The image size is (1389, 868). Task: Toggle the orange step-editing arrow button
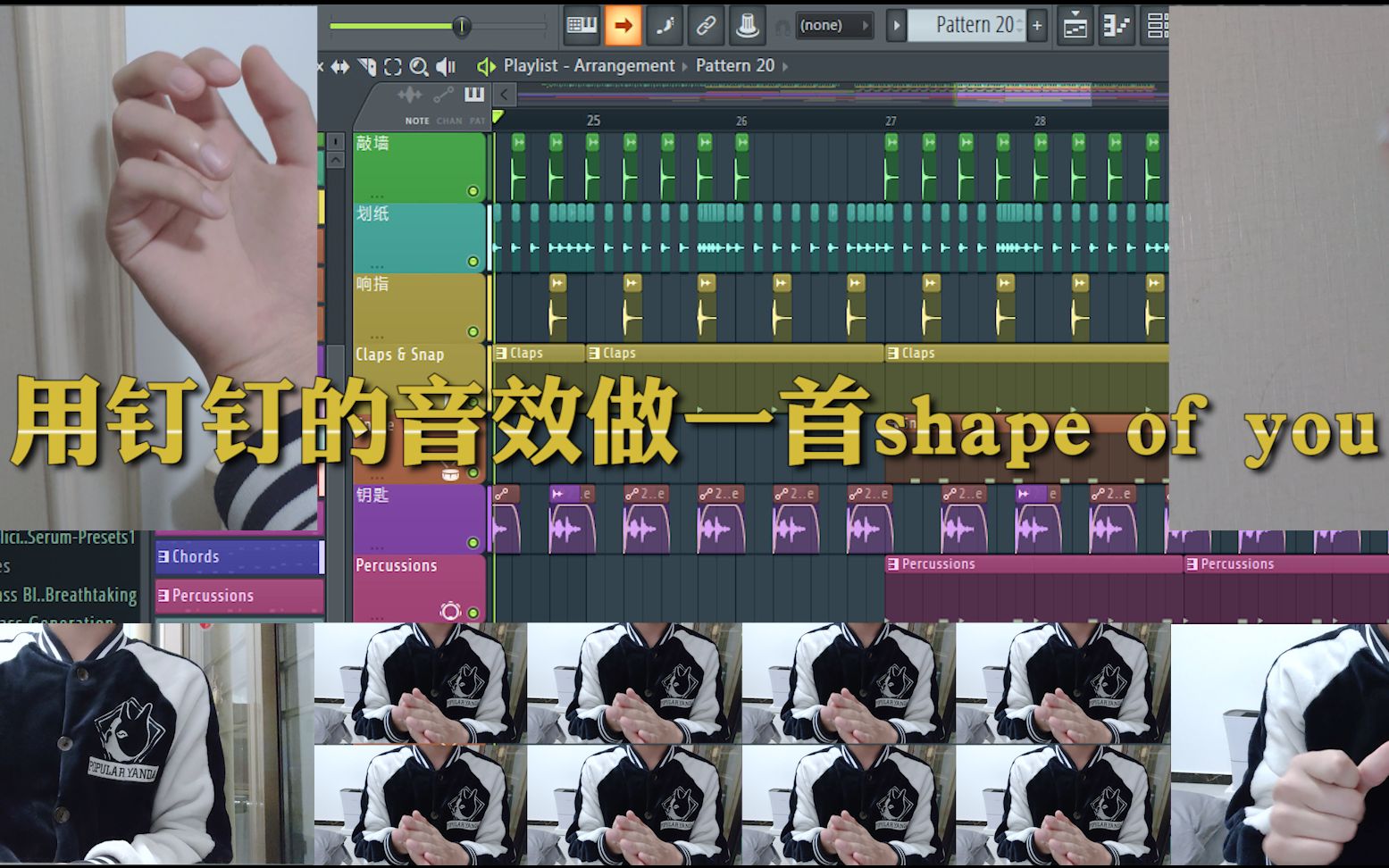coord(623,25)
